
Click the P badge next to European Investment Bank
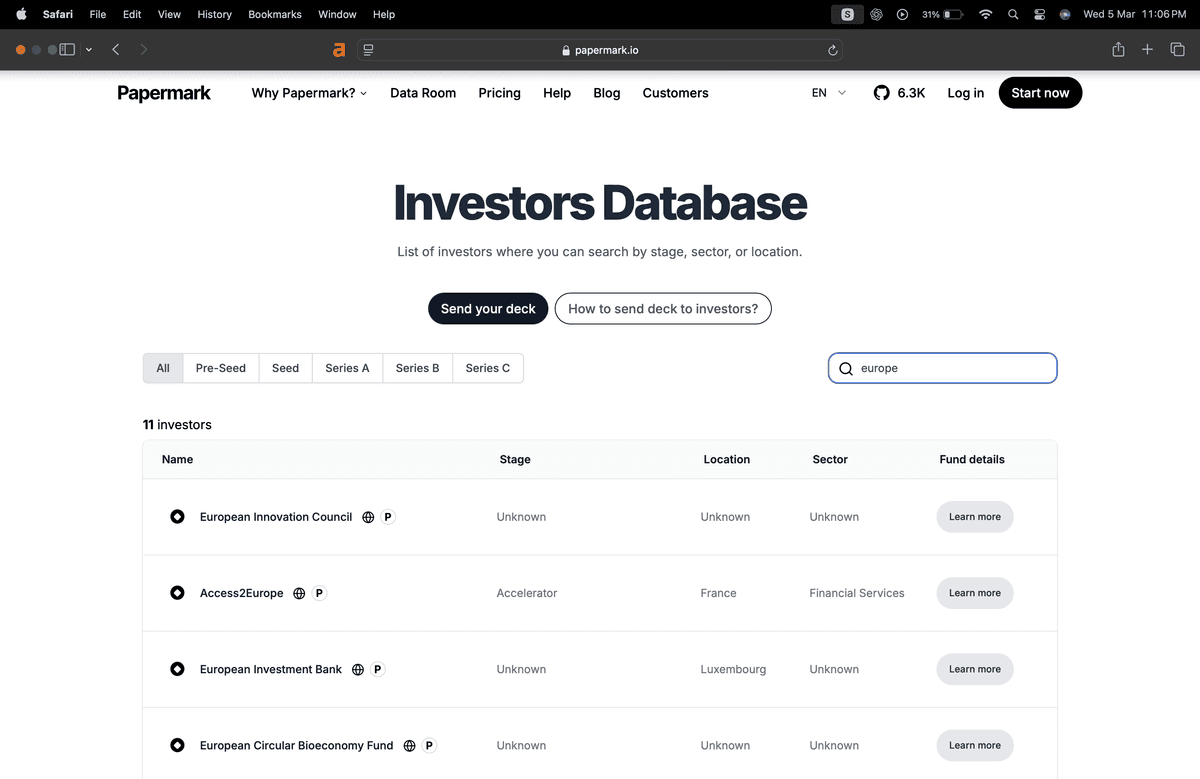(x=378, y=669)
